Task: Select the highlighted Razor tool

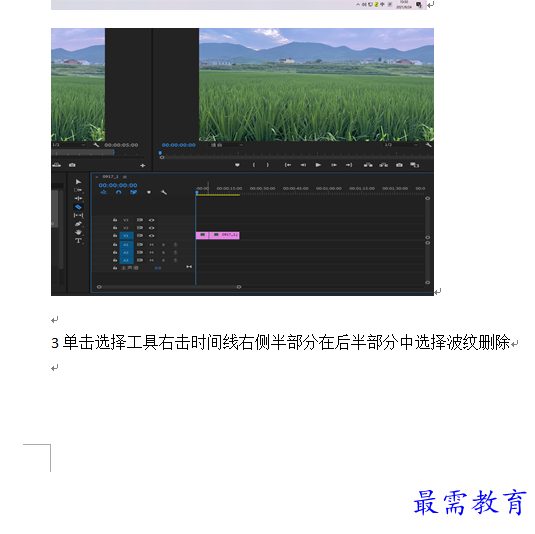Action: pyautogui.click(x=78, y=207)
